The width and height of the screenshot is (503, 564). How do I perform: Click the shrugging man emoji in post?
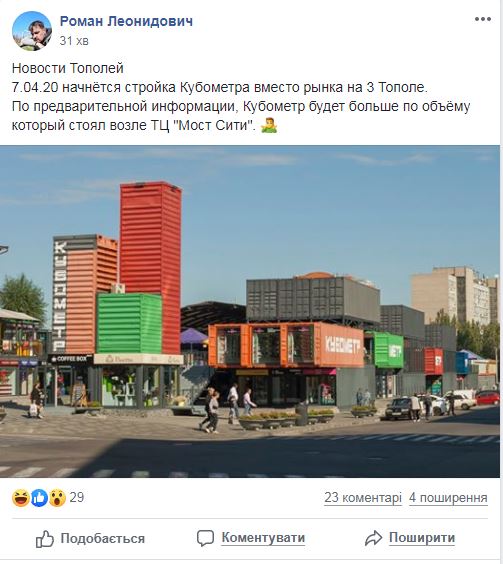pyautogui.click(x=269, y=126)
